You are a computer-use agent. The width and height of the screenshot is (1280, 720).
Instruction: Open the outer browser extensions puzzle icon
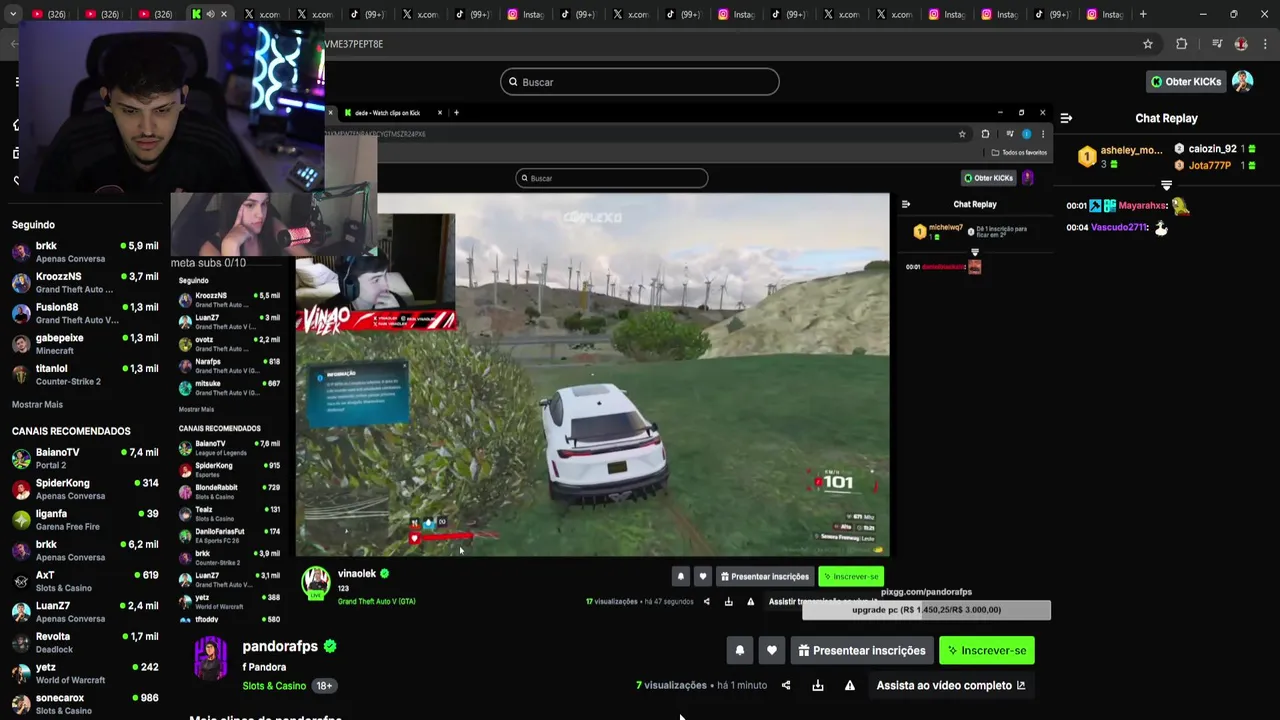1182,44
